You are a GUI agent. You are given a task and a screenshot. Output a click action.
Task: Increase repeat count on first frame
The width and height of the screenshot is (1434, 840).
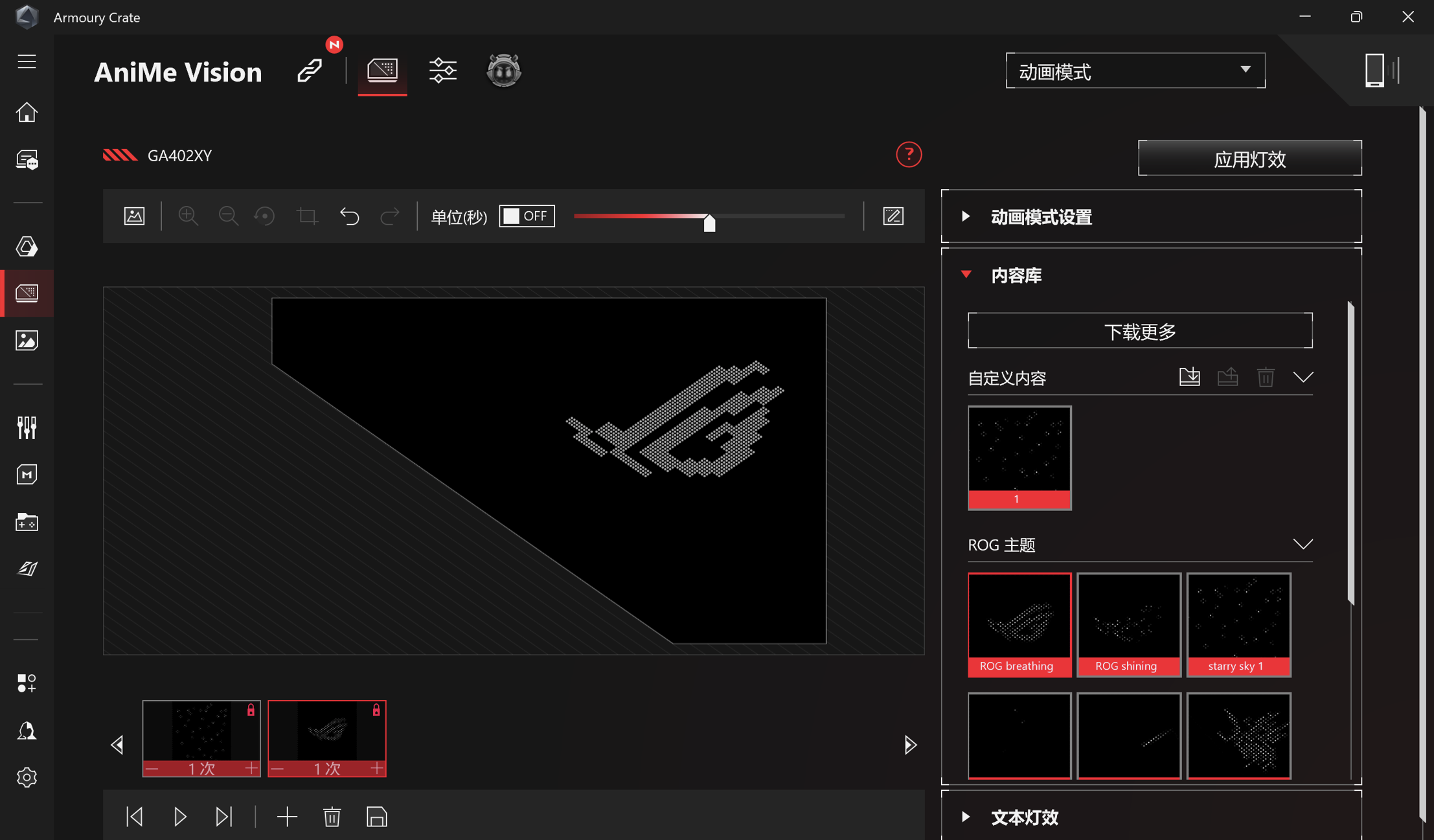point(251,768)
